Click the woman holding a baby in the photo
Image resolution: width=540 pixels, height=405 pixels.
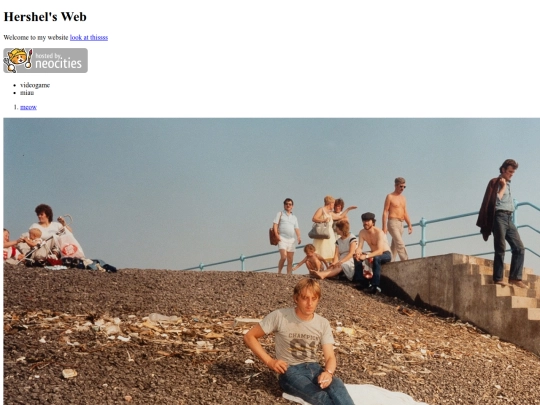pos(46,234)
